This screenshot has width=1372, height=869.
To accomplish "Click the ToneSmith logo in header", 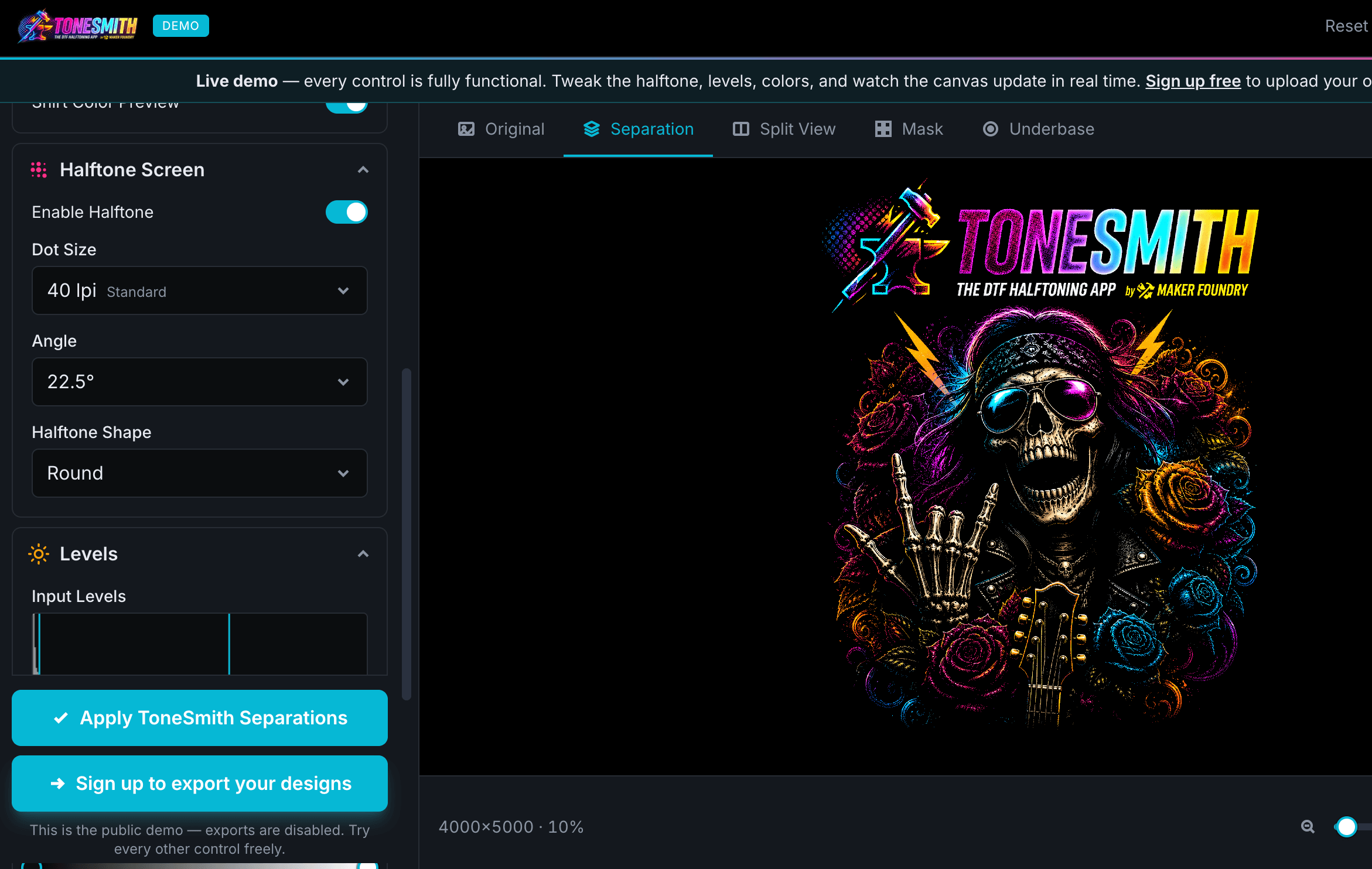I will [78, 26].
